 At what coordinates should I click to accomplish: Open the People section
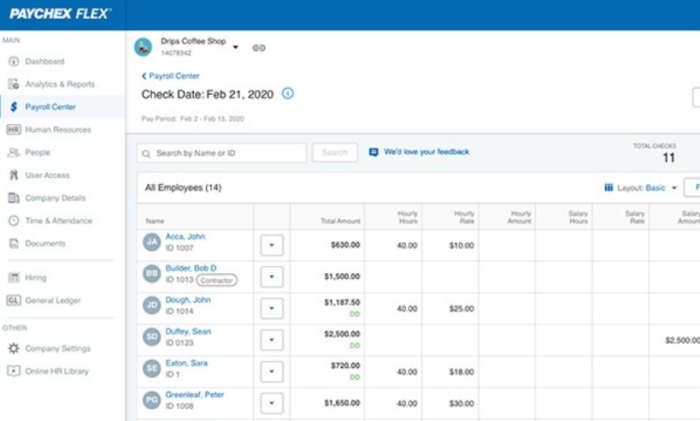38,152
